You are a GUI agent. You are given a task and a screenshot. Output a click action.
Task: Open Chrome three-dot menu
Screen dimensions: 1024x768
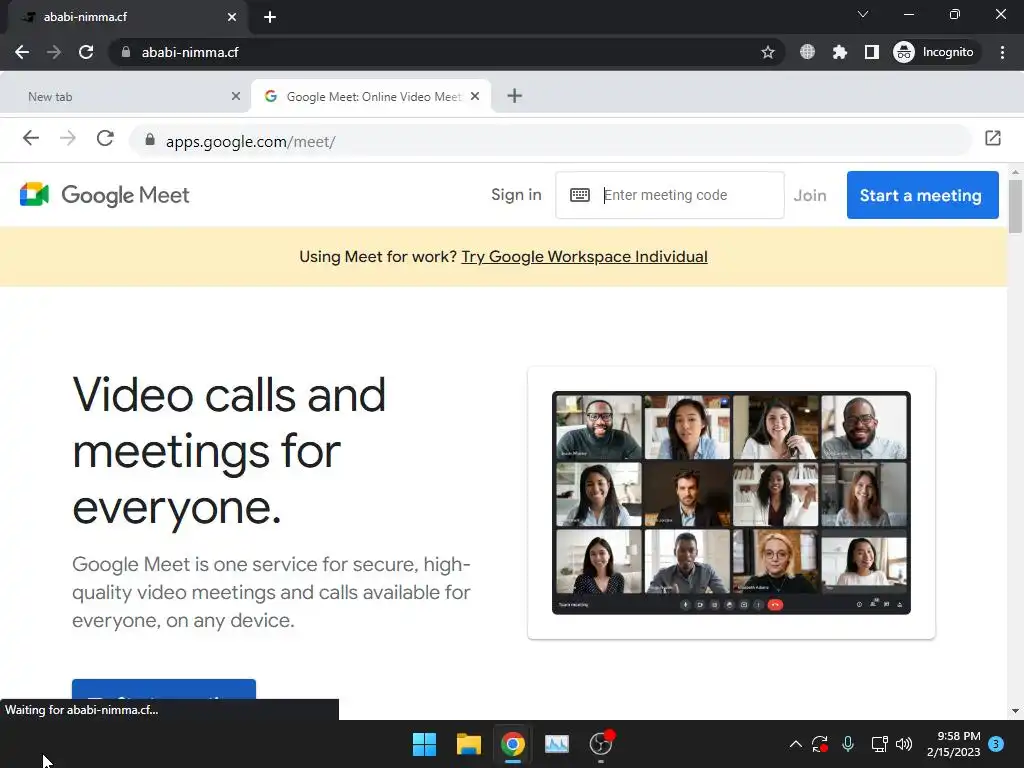(1002, 52)
